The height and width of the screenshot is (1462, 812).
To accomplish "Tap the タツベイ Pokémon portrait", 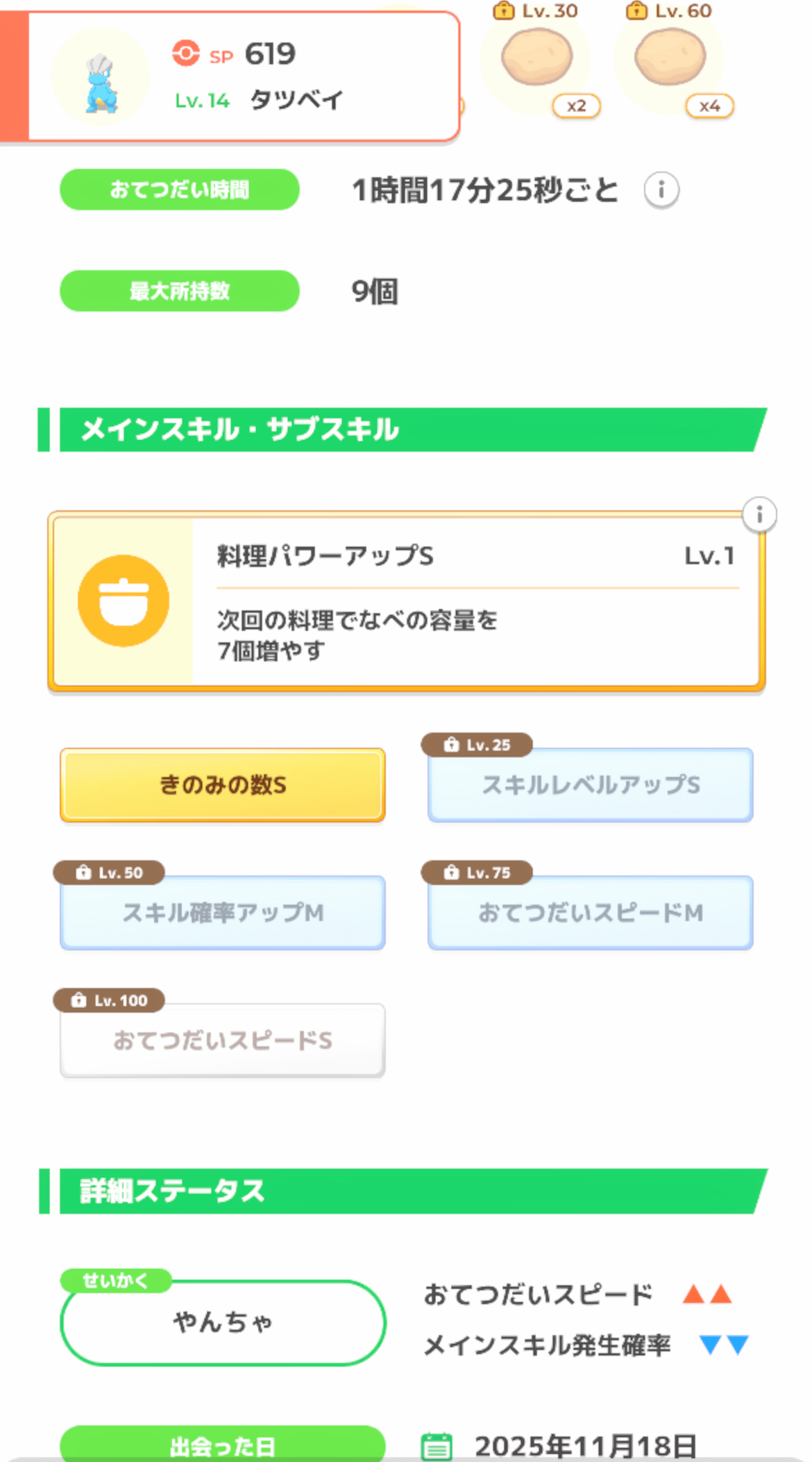I will click(101, 77).
